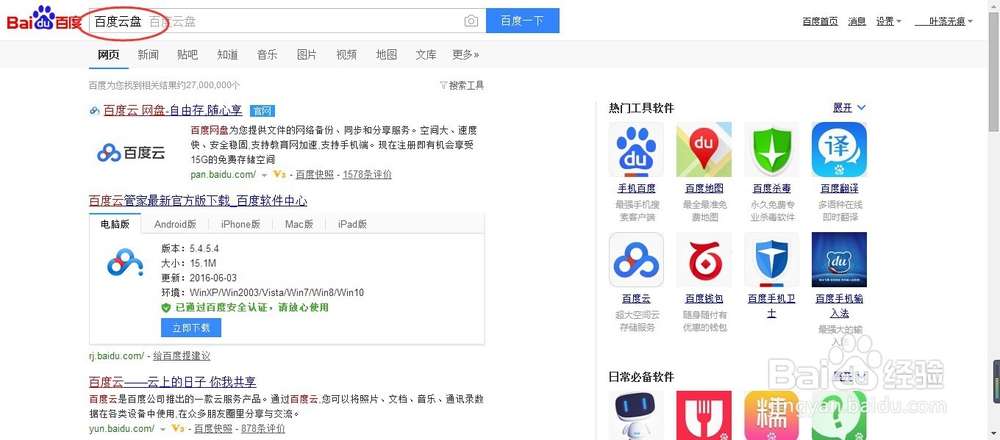Click into the search input field

(x=287, y=20)
